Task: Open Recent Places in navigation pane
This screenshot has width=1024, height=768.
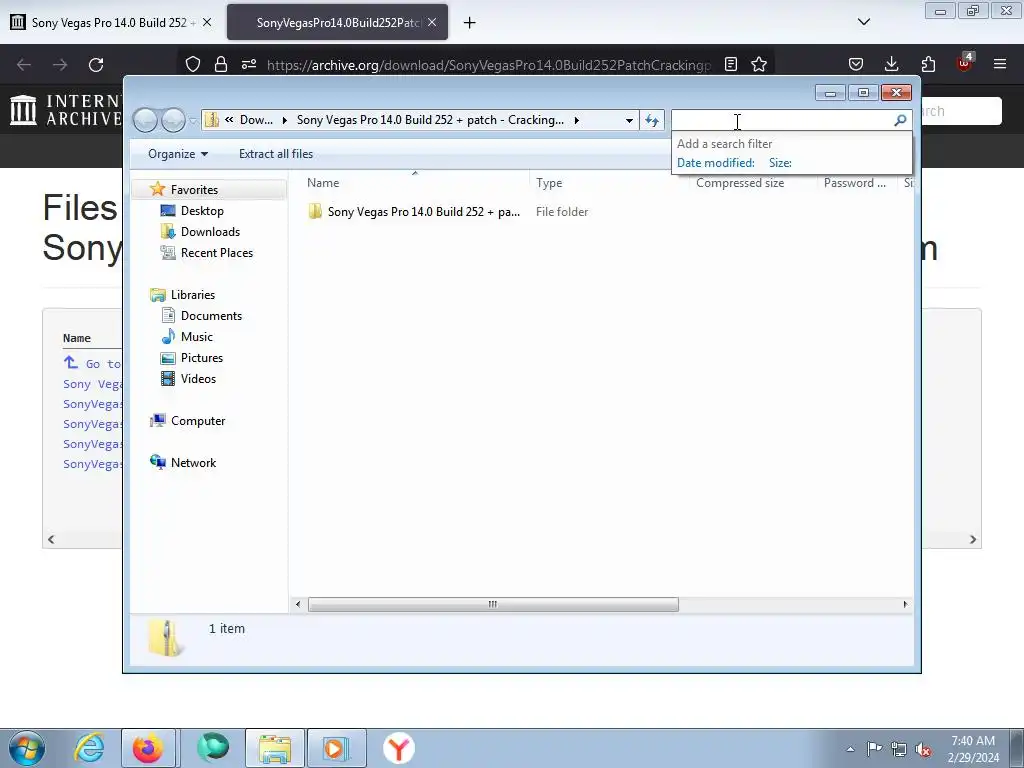Action: pyautogui.click(x=216, y=253)
